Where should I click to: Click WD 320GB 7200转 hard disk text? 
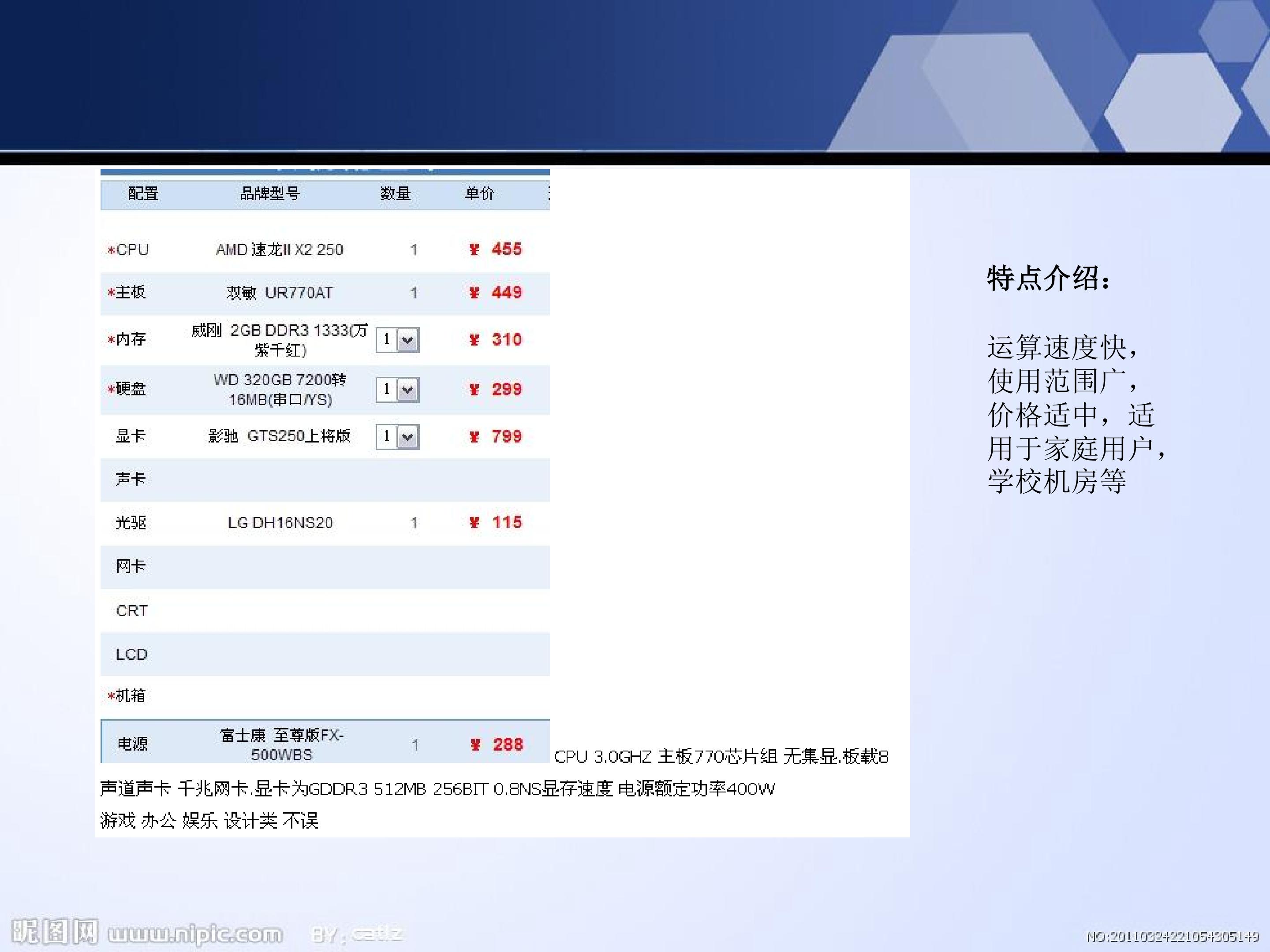click(280, 390)
